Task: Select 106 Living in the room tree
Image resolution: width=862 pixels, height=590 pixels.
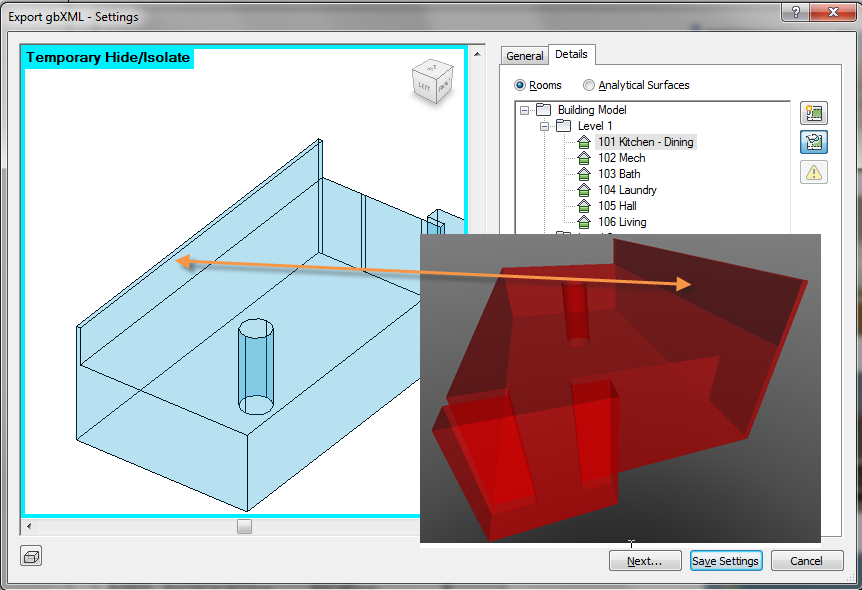Action: [622, 222]
